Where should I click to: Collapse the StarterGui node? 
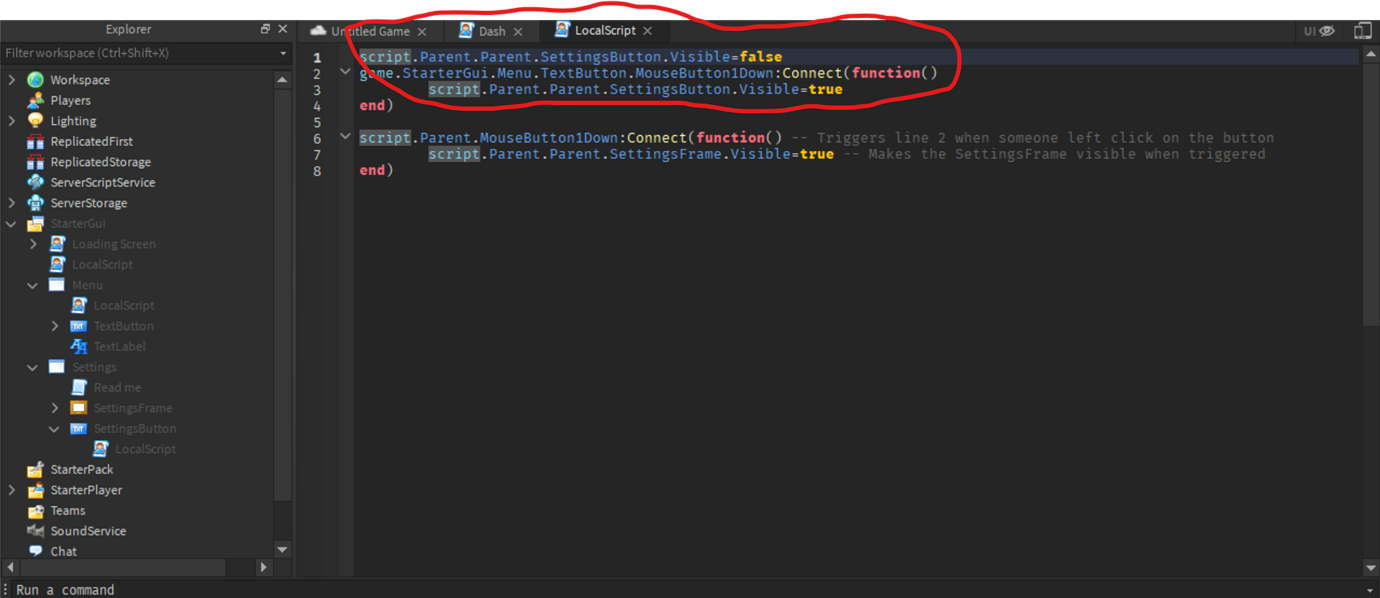[x=12, y=224]
